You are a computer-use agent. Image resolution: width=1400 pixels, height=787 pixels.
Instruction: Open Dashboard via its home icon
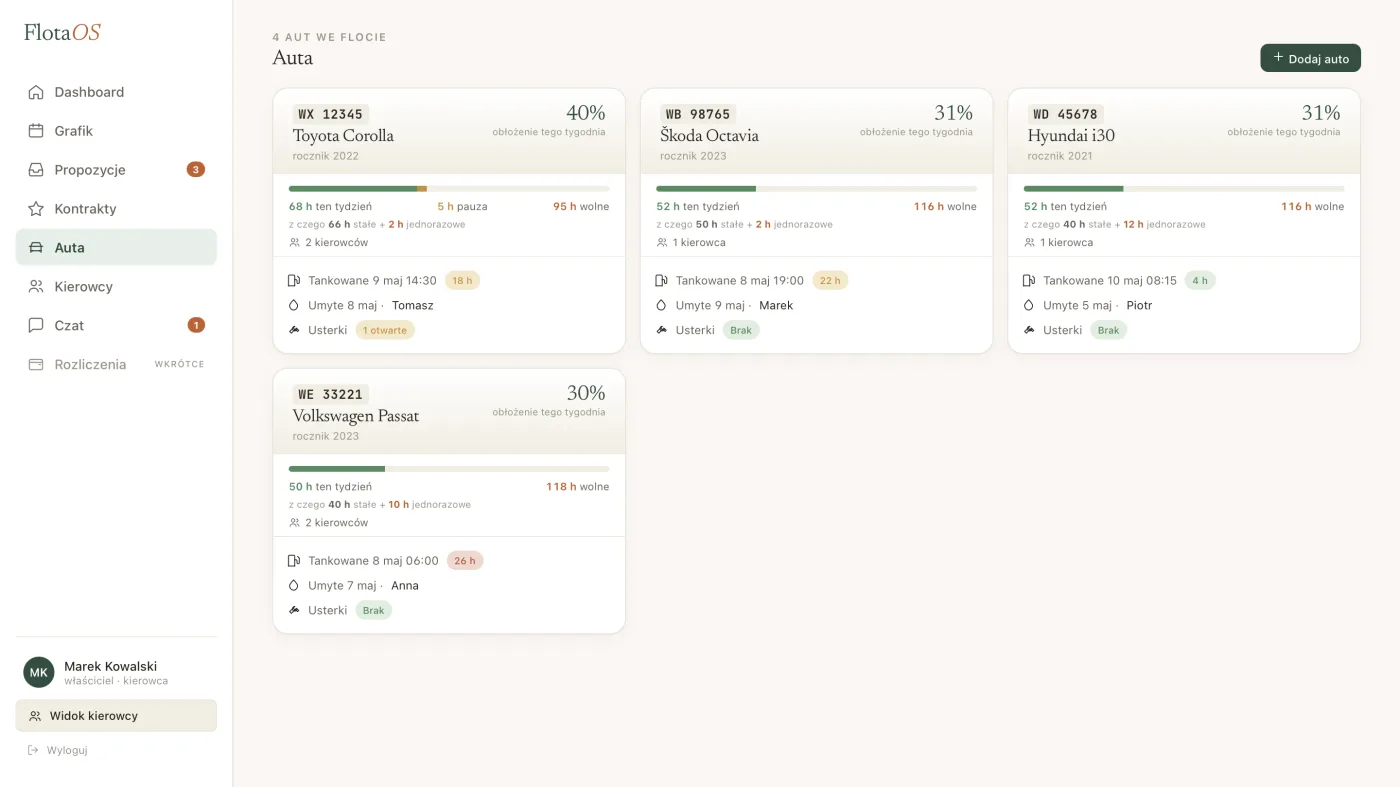click(x=36, y=92)
